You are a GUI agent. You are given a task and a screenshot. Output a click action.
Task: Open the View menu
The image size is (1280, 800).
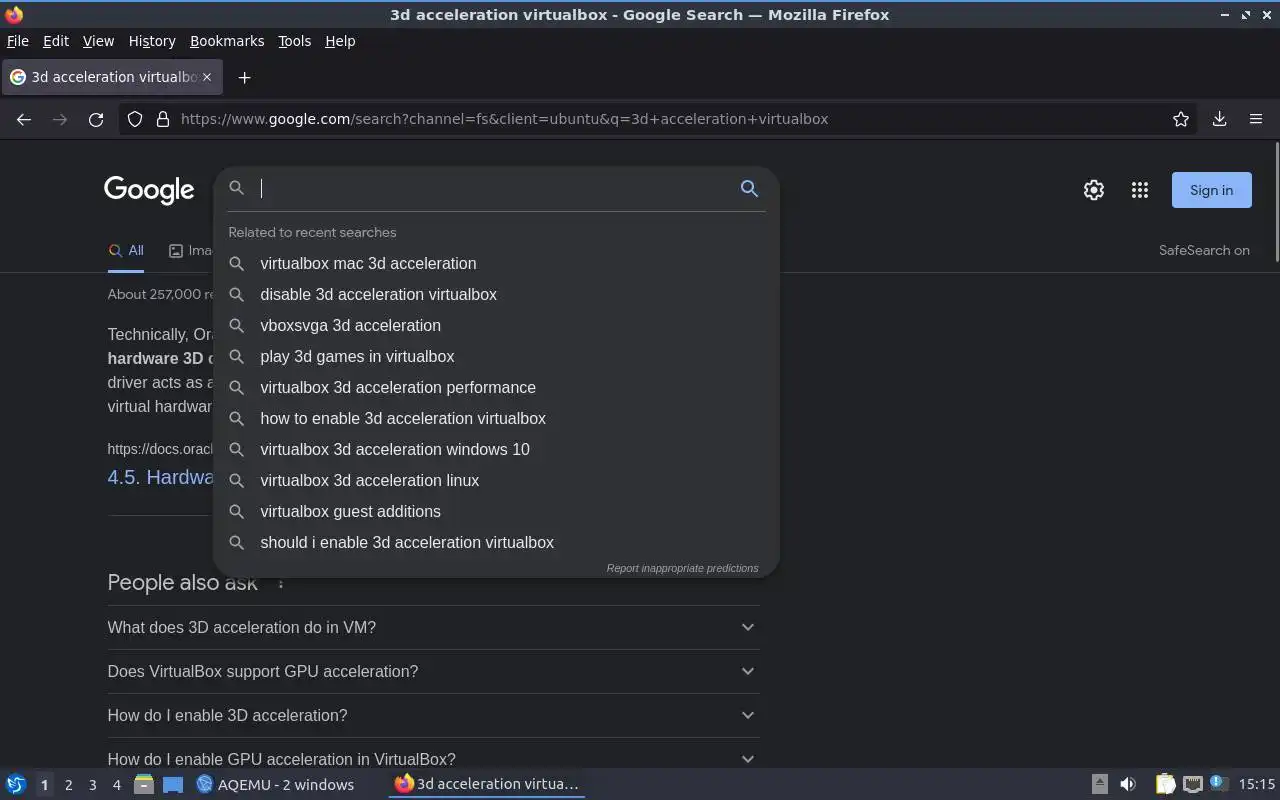98,41
